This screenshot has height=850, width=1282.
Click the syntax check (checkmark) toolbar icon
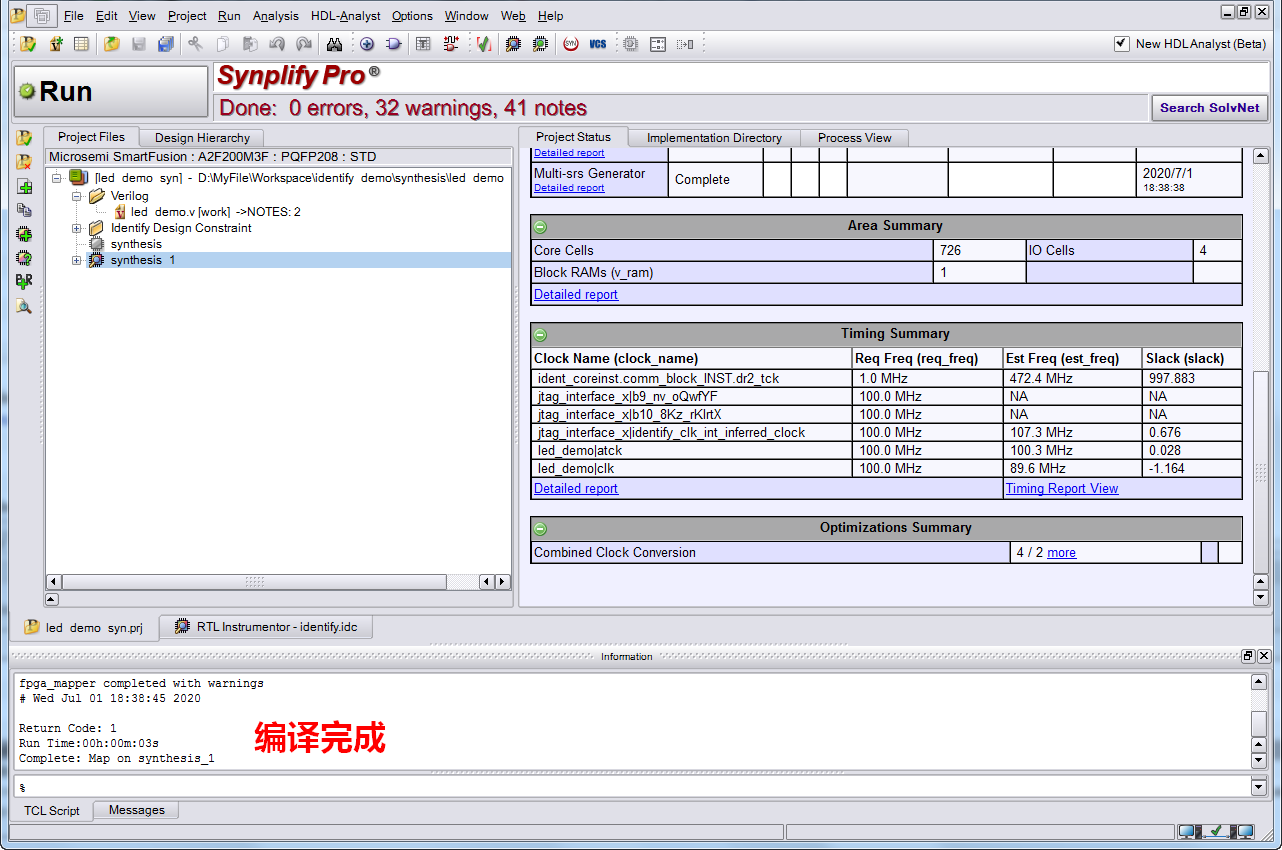coord(483,44)
